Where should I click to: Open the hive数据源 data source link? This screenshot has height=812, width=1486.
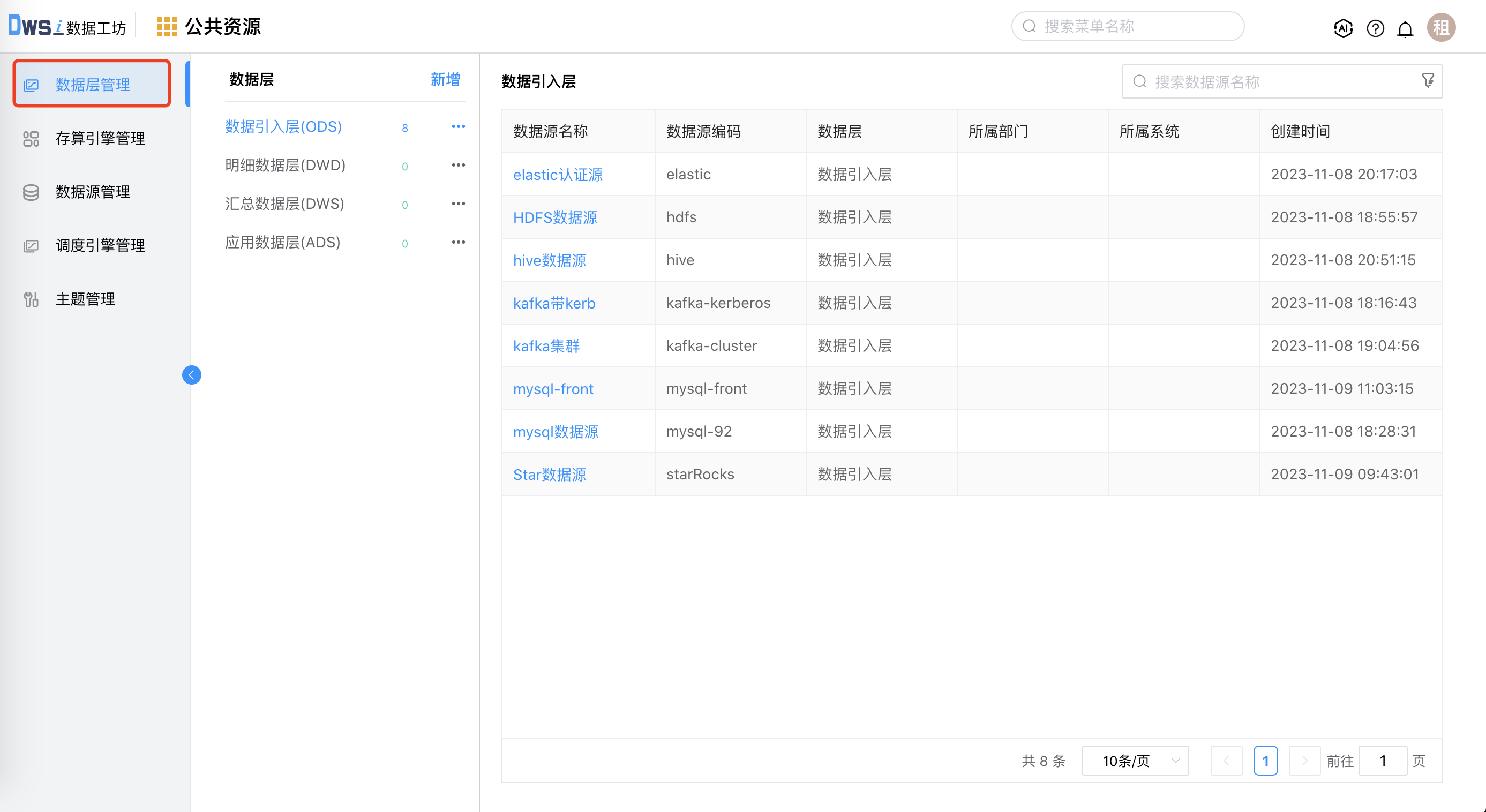click(x=549, y=260)
